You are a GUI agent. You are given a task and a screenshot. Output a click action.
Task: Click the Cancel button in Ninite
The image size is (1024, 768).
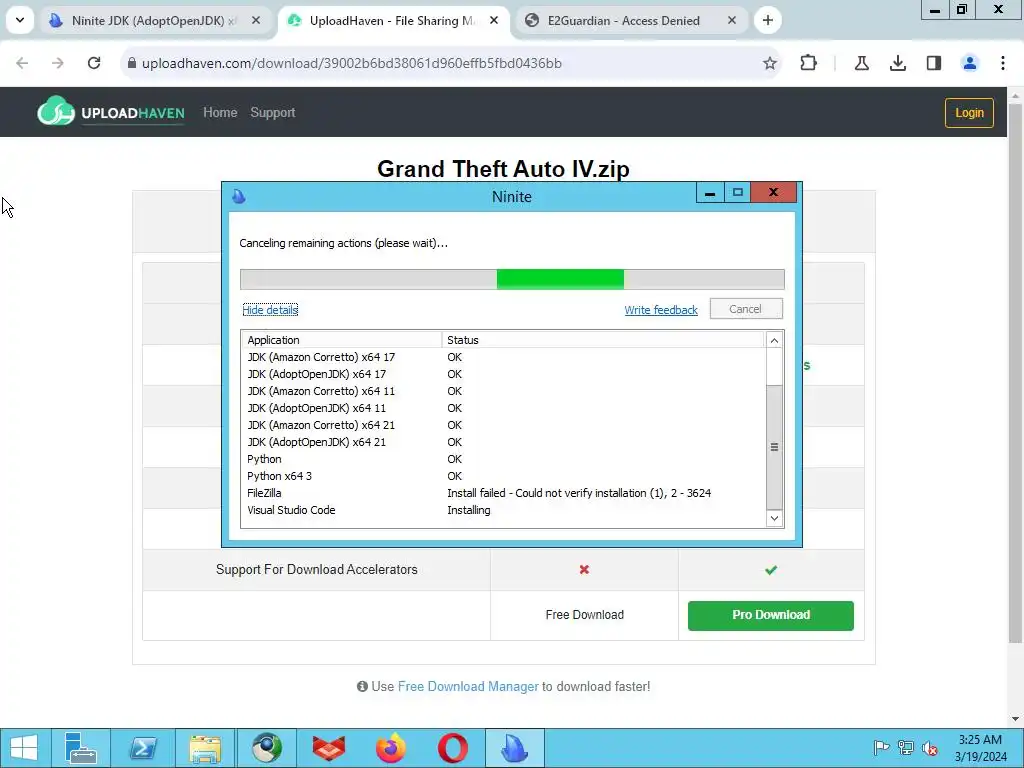tap(746, 309)
